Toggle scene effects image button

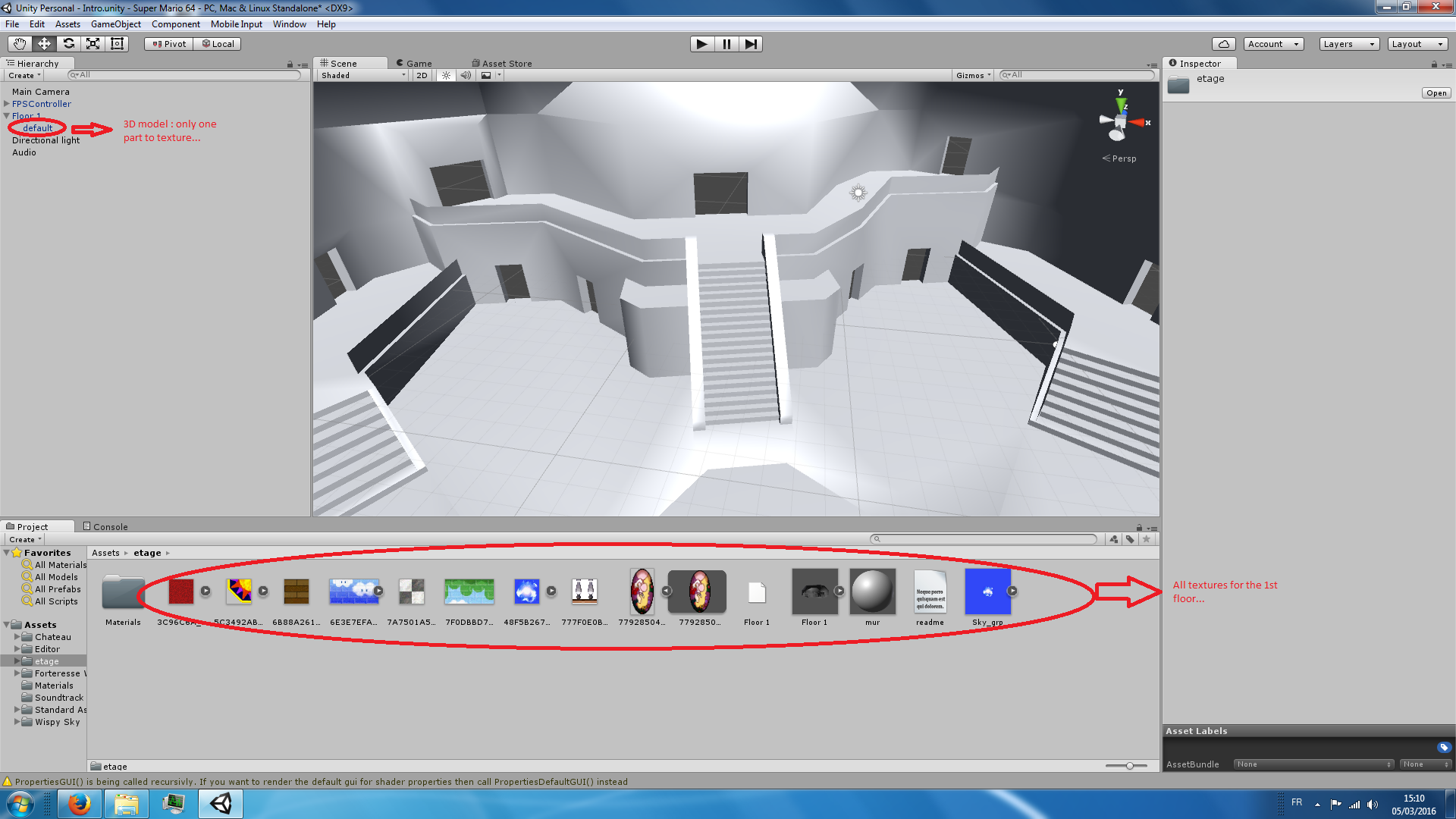[486, 75]
